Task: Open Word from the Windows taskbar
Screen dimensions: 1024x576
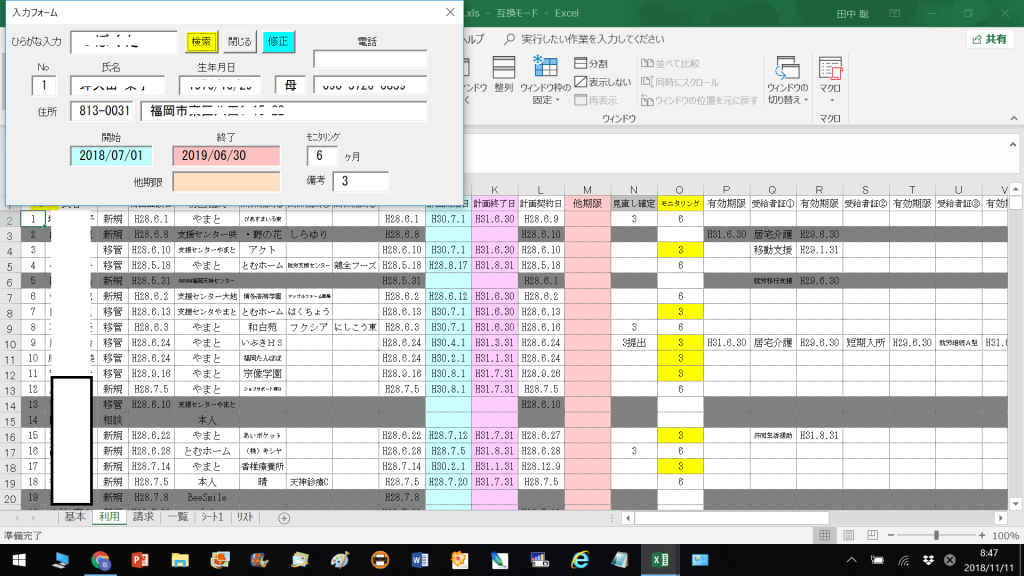Action: point(416,560)
